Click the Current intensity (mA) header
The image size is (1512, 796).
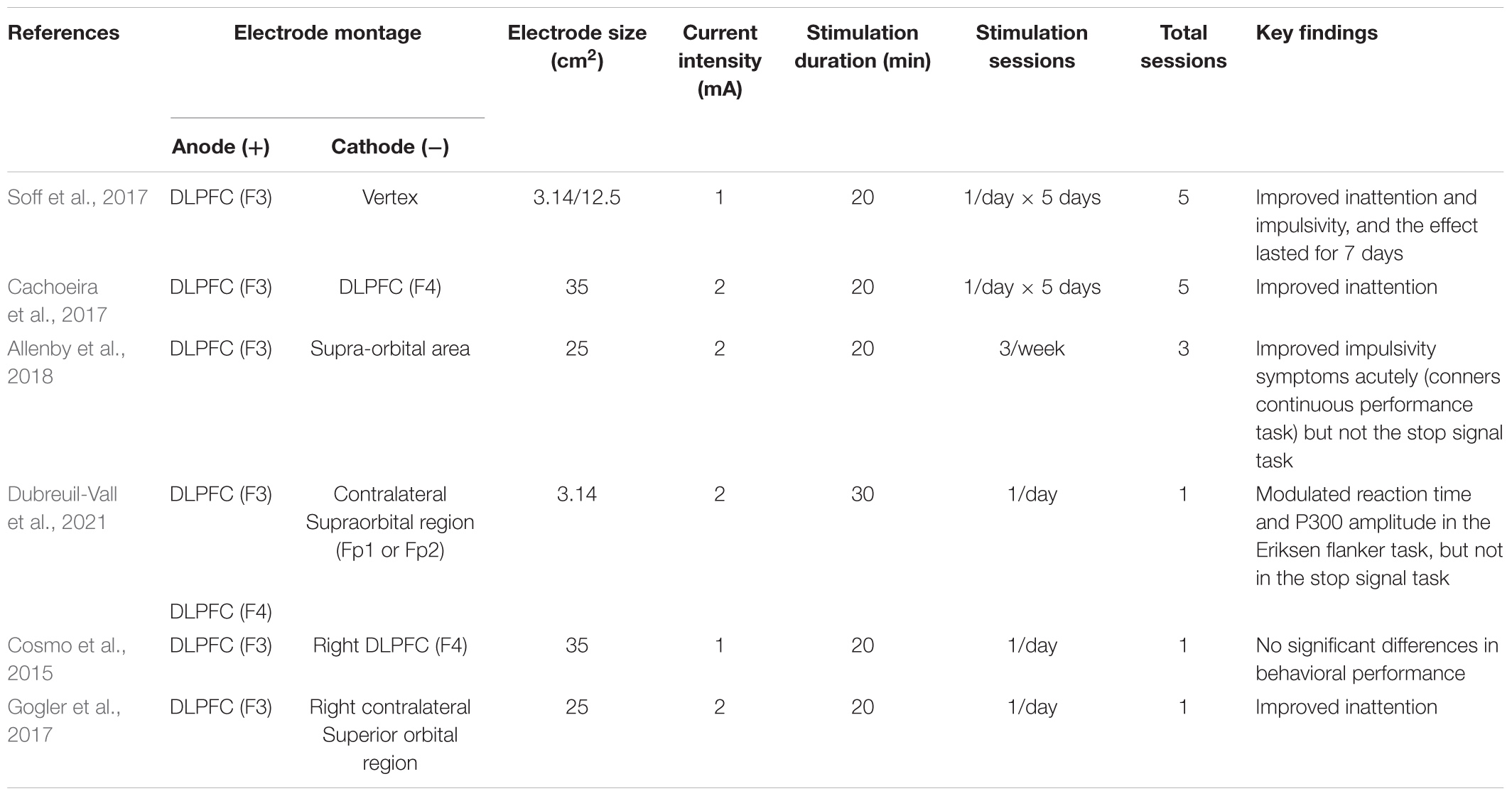(720, 60)
